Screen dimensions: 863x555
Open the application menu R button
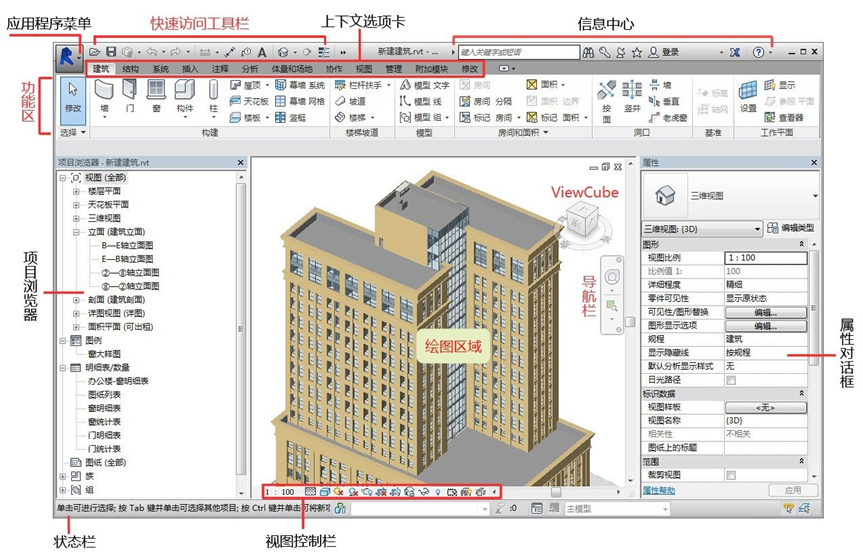(68, 57)
